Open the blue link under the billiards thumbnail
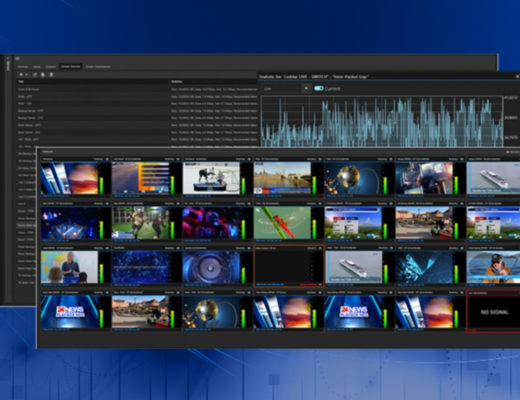The height and width of the screenshot is (400, 520). click(55, 241)
